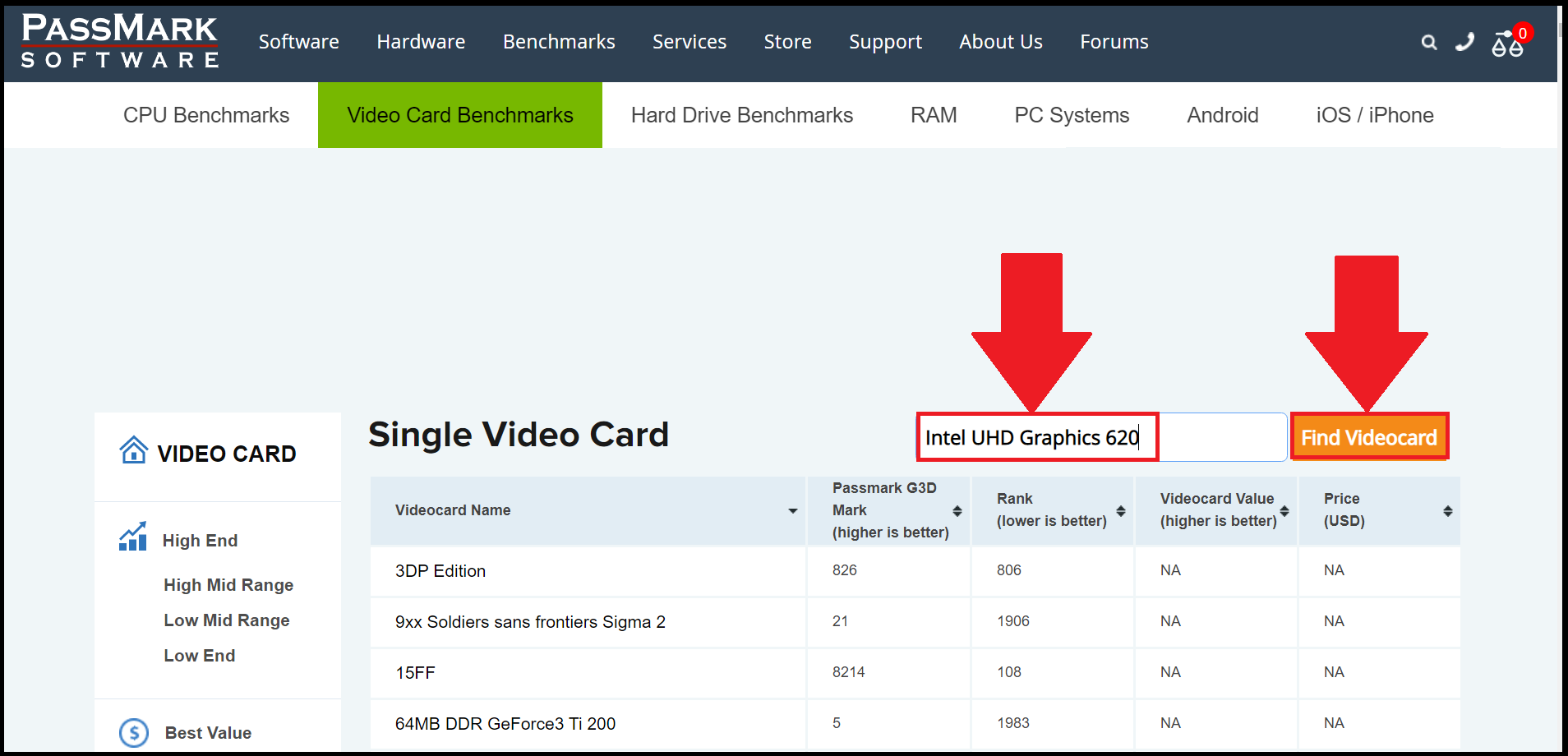Screen dimensions: 1568x756
Task: Click the High End chart icon
Action: [x=132, y=536]
